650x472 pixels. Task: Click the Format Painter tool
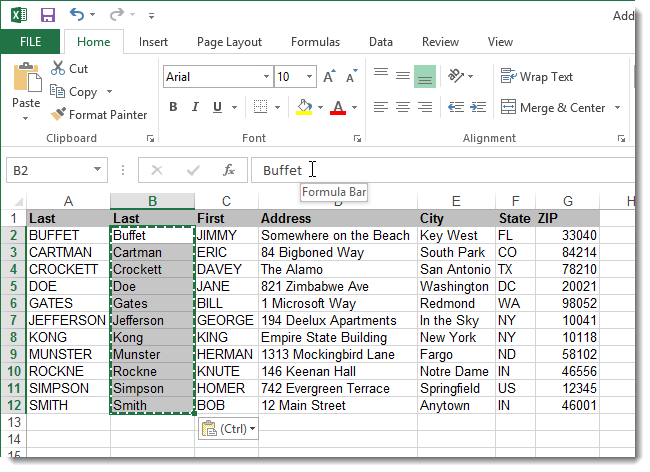(x=98, y=115)
